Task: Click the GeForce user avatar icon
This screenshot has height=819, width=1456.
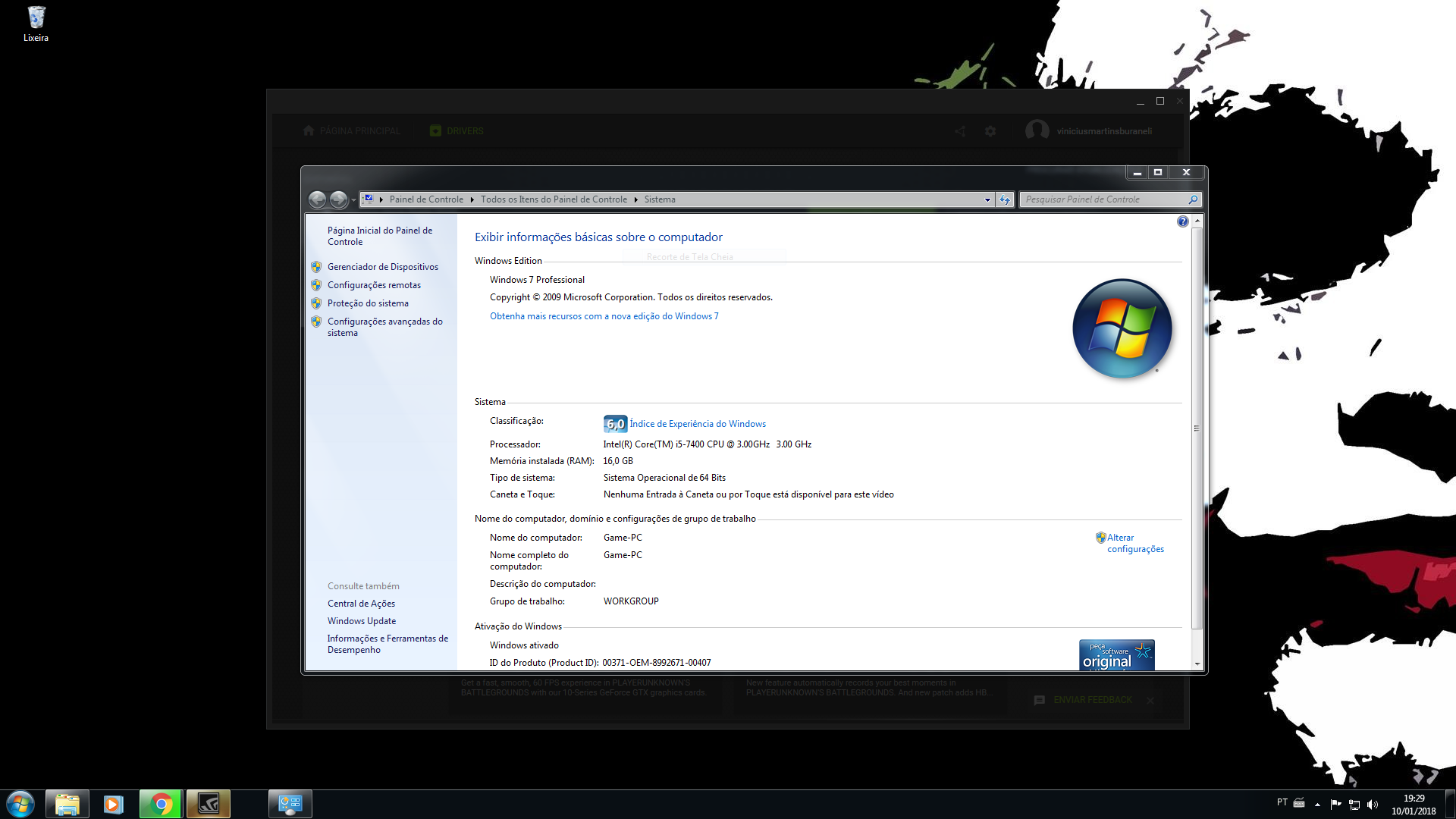Action: (1037, 130)
